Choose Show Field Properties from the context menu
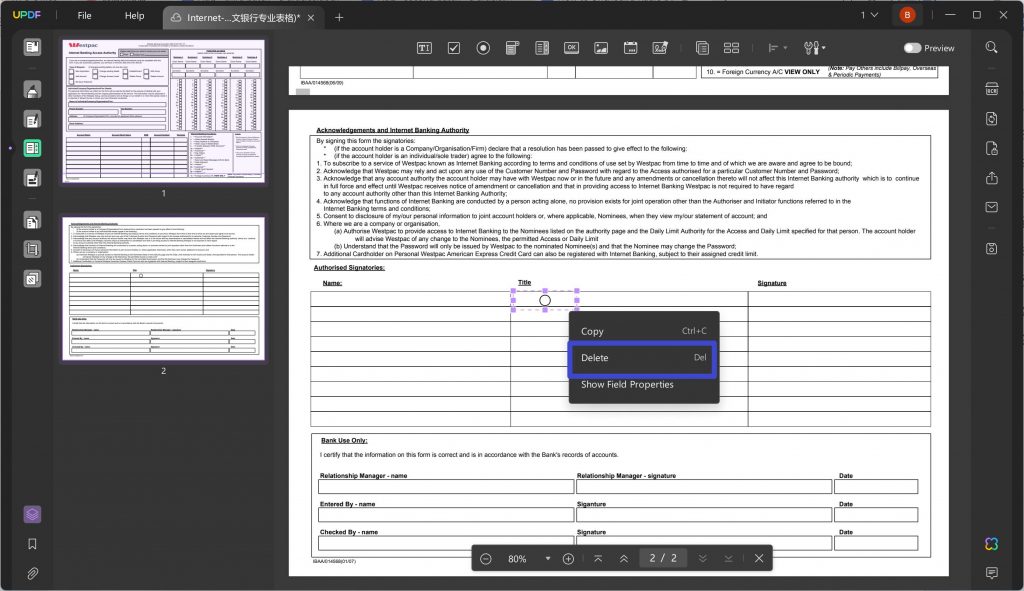The width and height of the screenshot is (1024, 591). [x=625, y=384]
